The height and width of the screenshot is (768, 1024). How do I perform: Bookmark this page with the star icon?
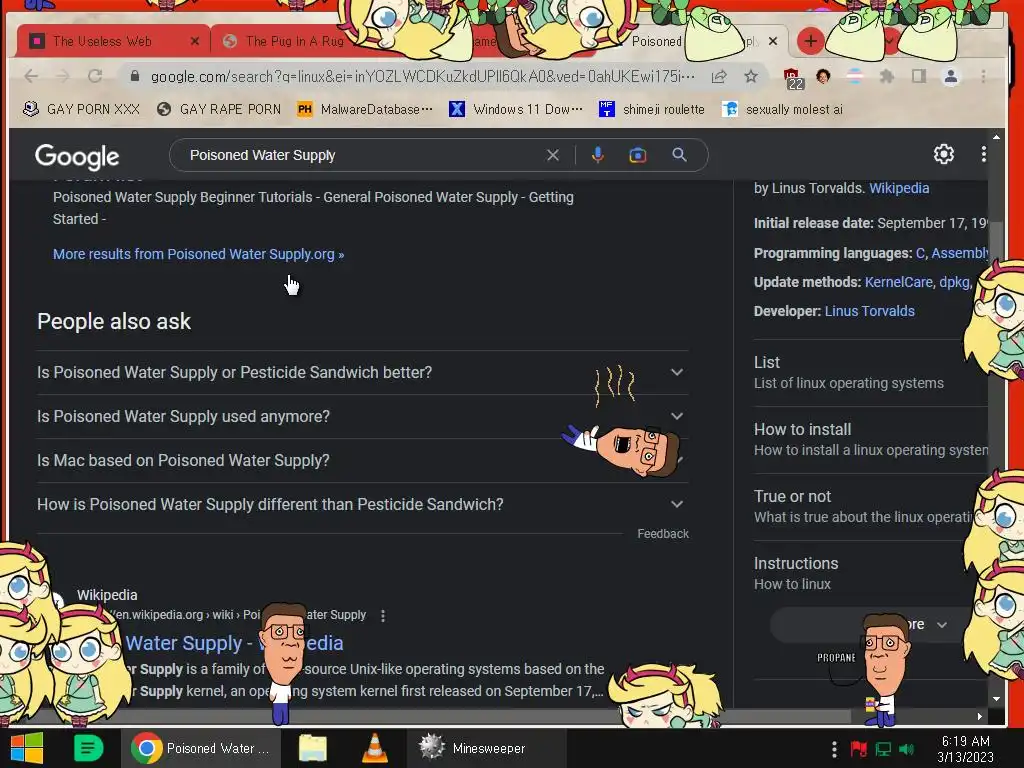coord(751,76)
